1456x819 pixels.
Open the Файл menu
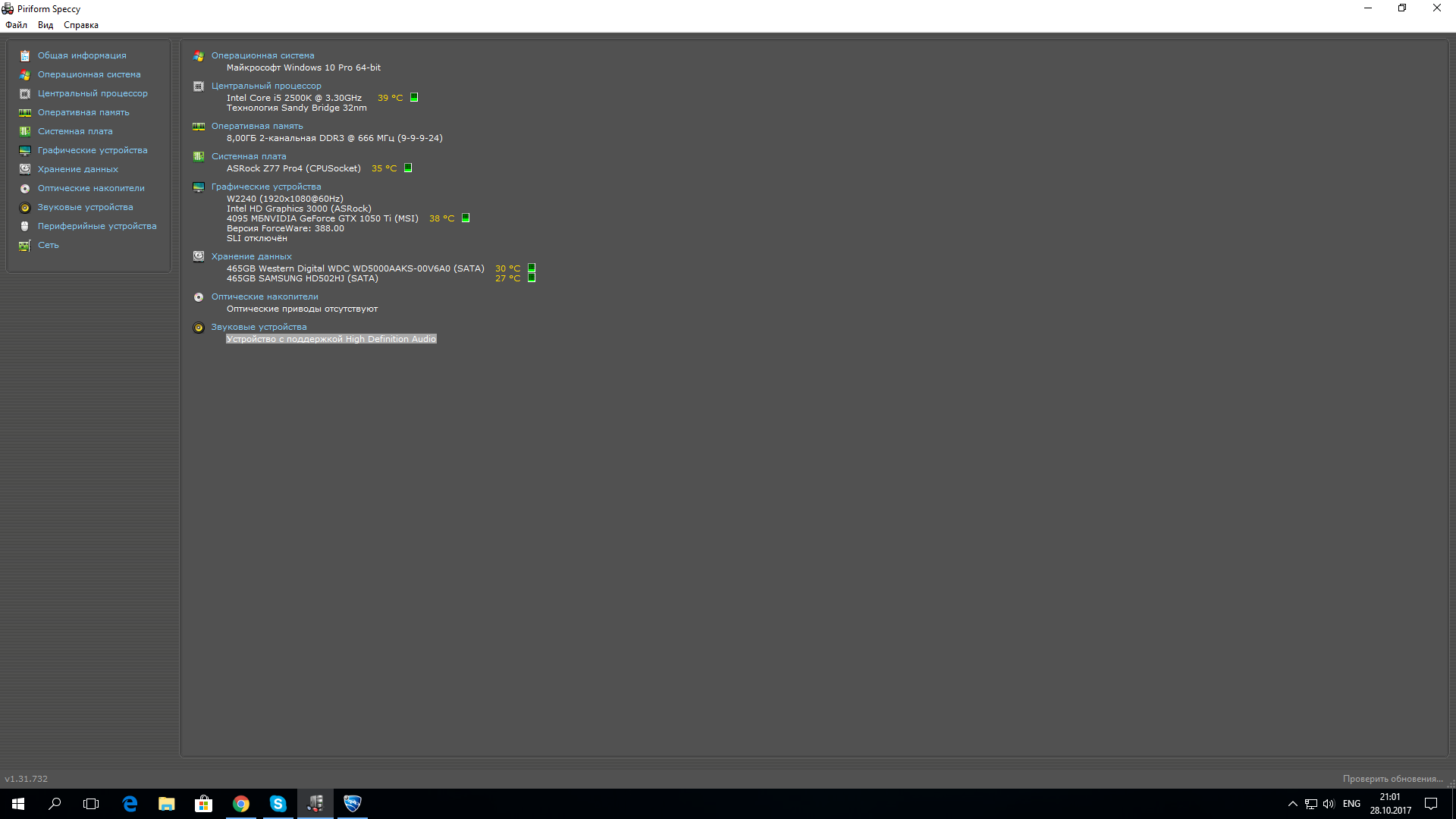coord(16,25)
